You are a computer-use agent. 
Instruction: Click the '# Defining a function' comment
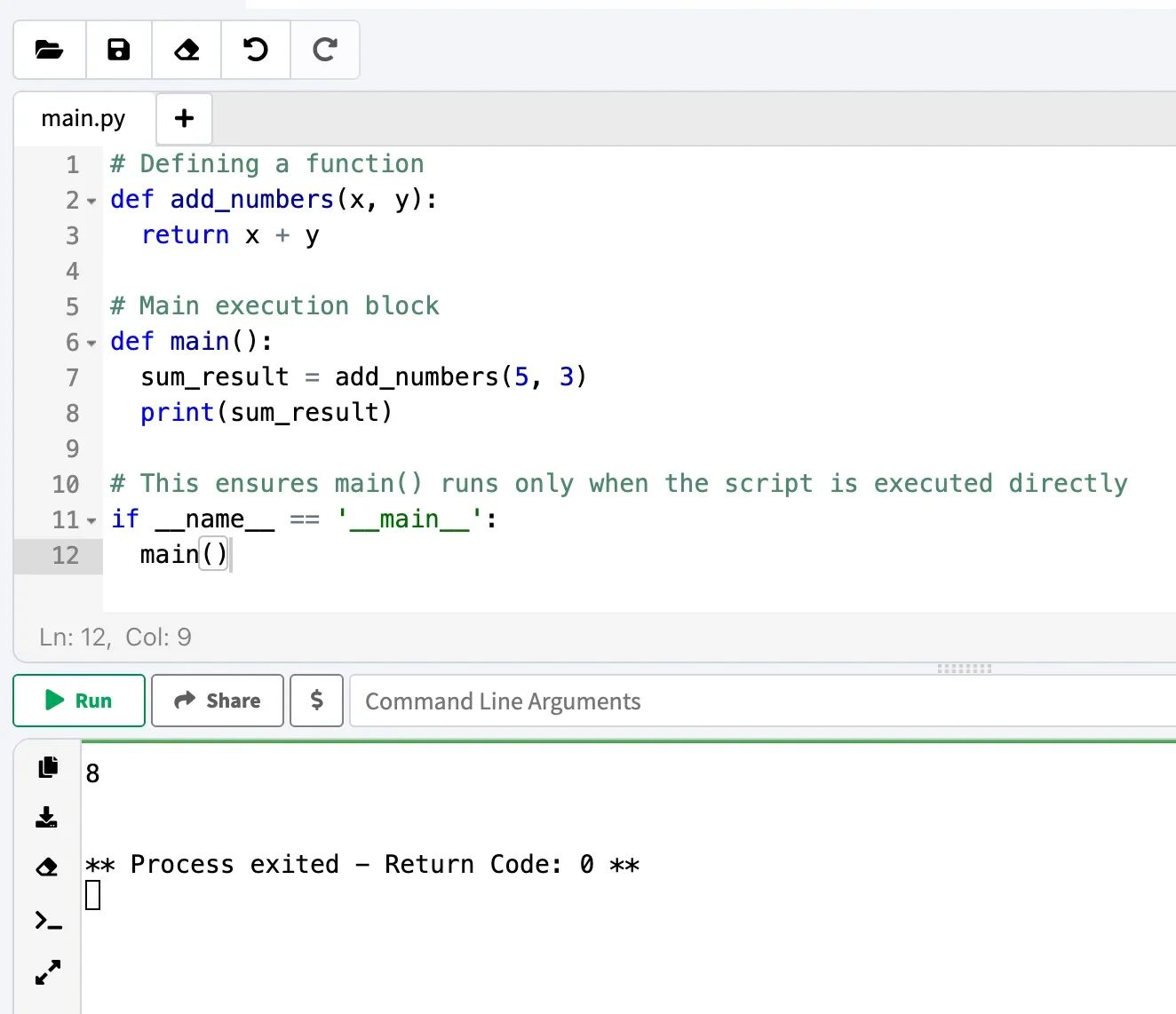(267, 164)
